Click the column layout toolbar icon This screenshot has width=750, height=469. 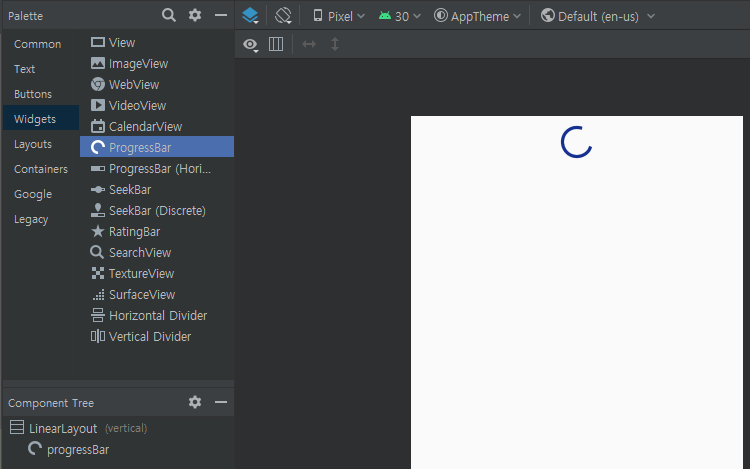coord(276,44)
